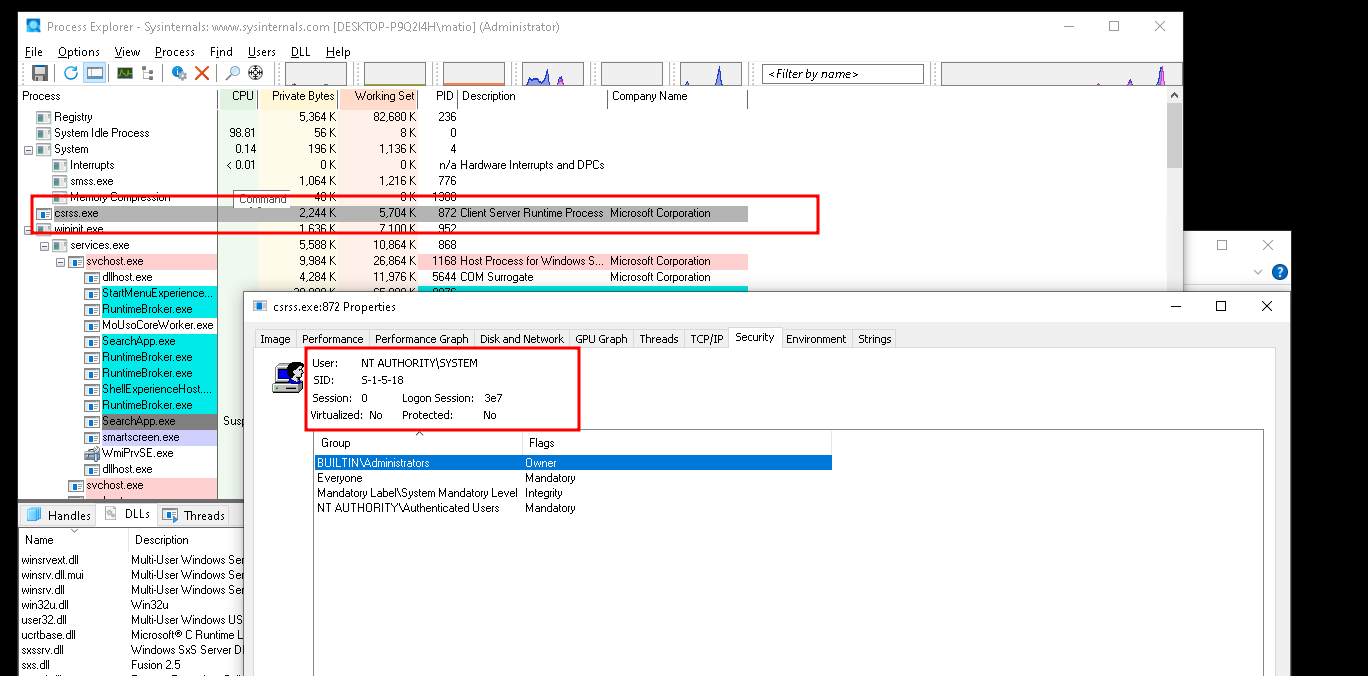The width and height of the screenshot is (1368, 676).
Task: Select the BUILTIN\Administrators group row
Action: (x=573, y=463)
